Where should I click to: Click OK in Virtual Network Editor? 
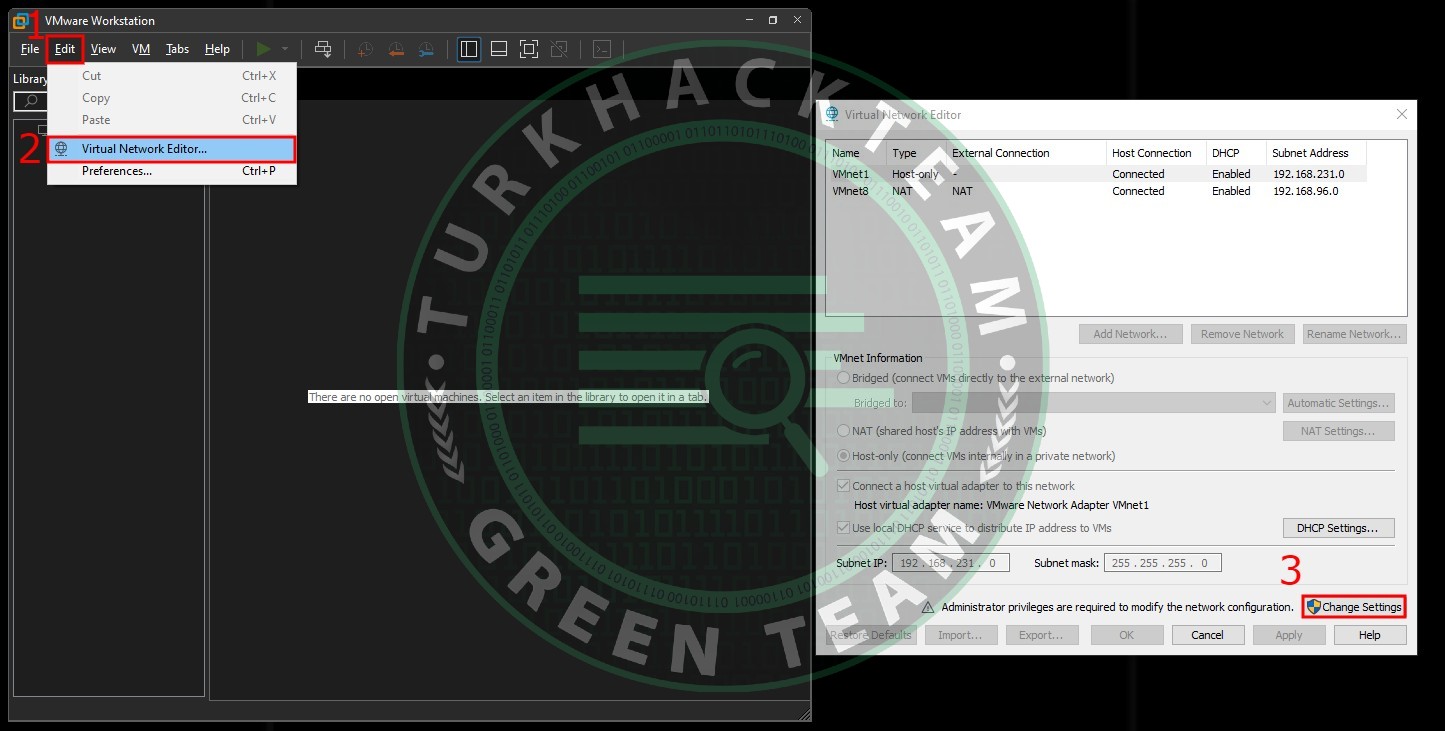1127,635
